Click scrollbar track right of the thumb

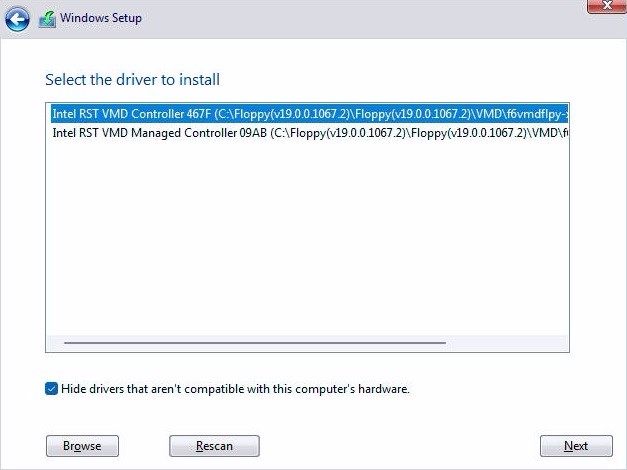pyautogui.click(x=505, y=343)
